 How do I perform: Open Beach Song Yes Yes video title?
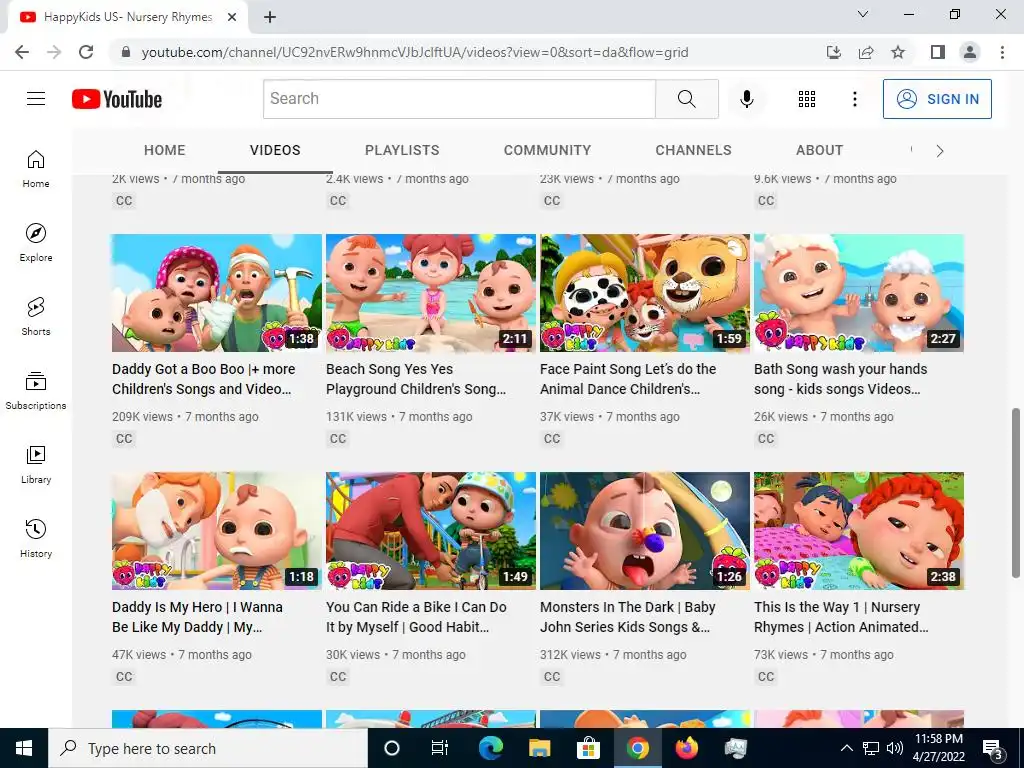coord(416,379)
